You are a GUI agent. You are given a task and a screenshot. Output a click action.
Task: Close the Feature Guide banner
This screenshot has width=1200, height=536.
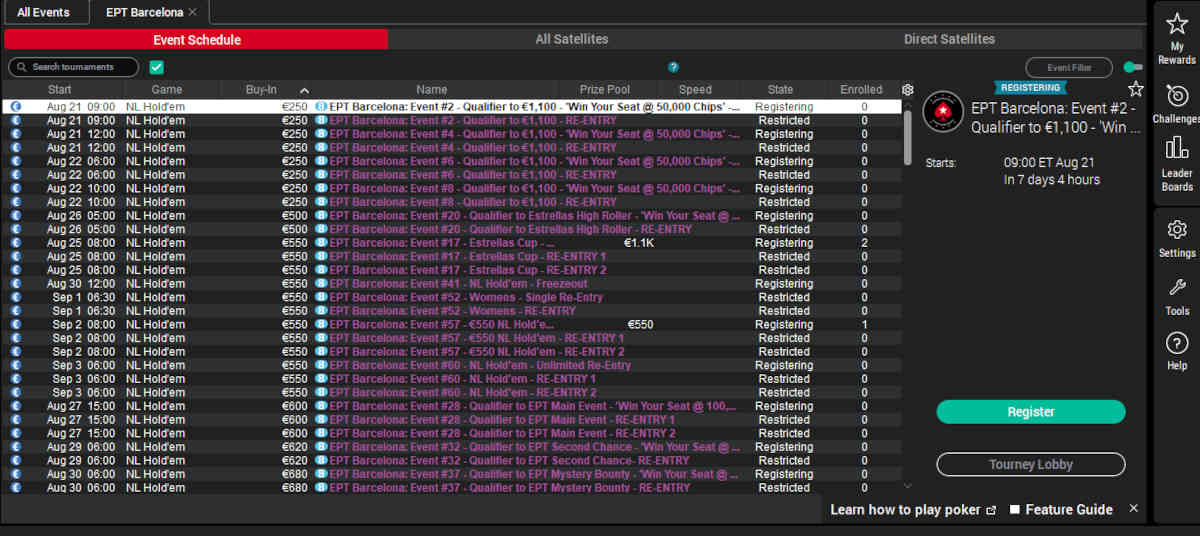(1133, 508)
